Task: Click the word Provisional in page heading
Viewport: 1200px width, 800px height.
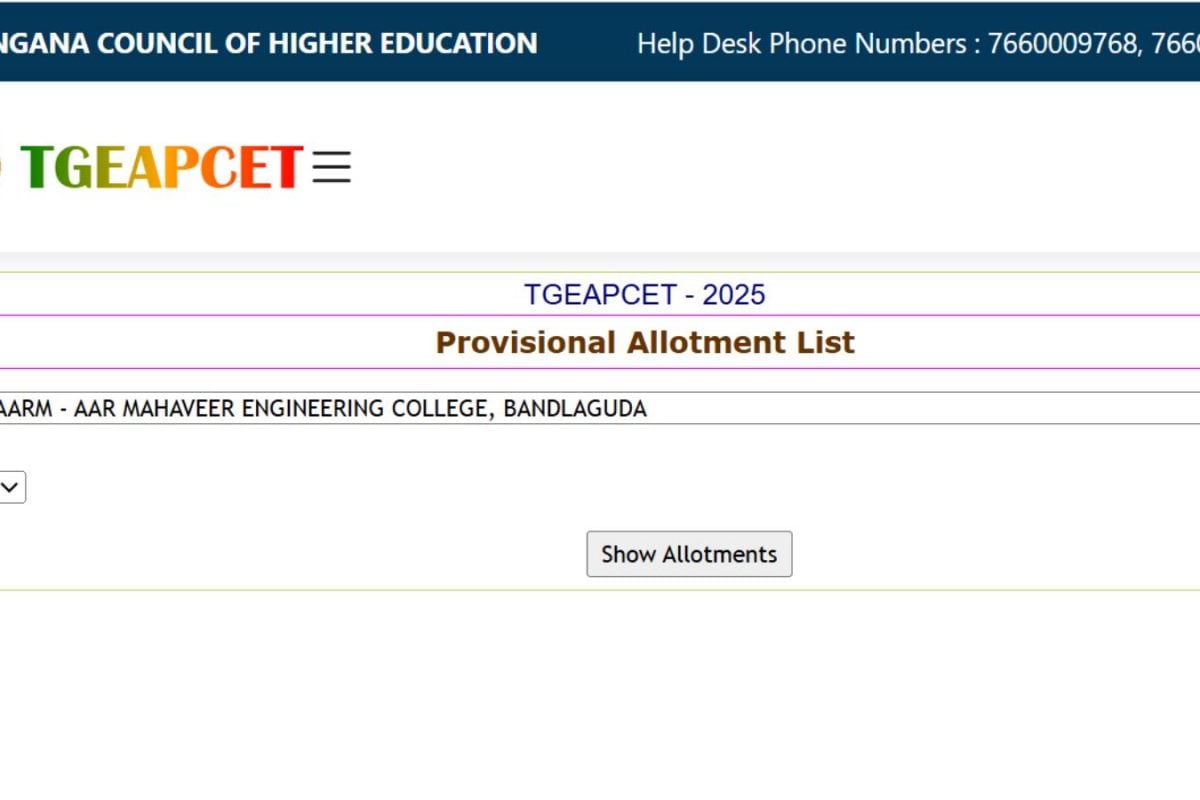Action: [526, 343]
